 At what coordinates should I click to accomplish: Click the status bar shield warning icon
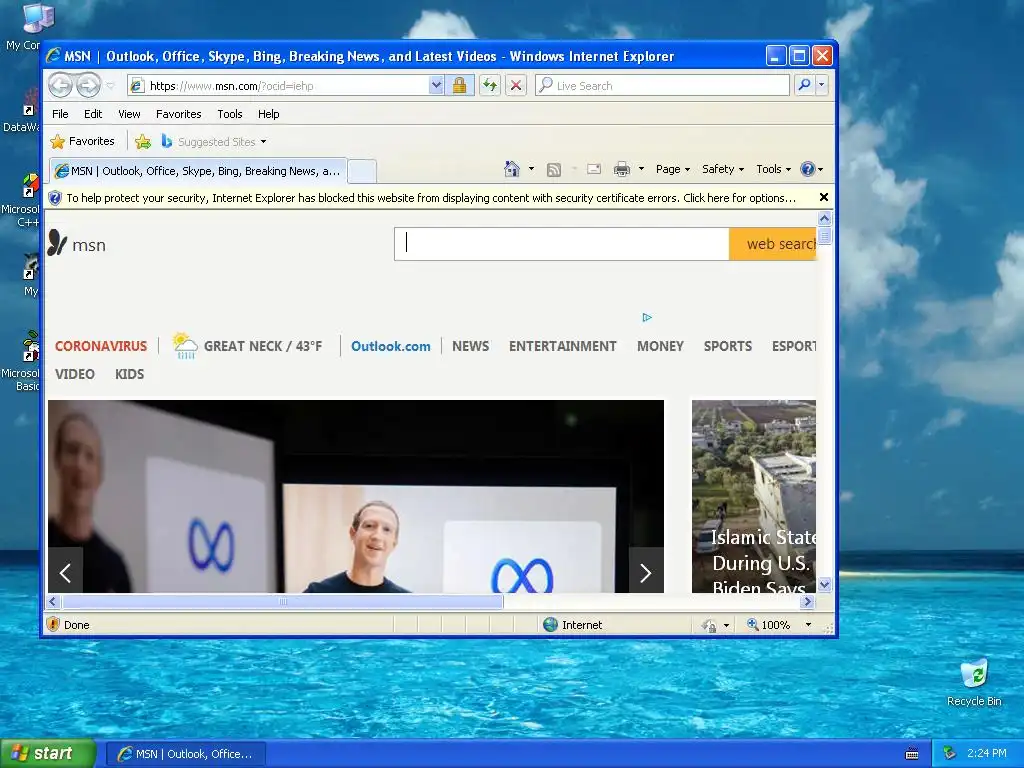tap(54, 624)
